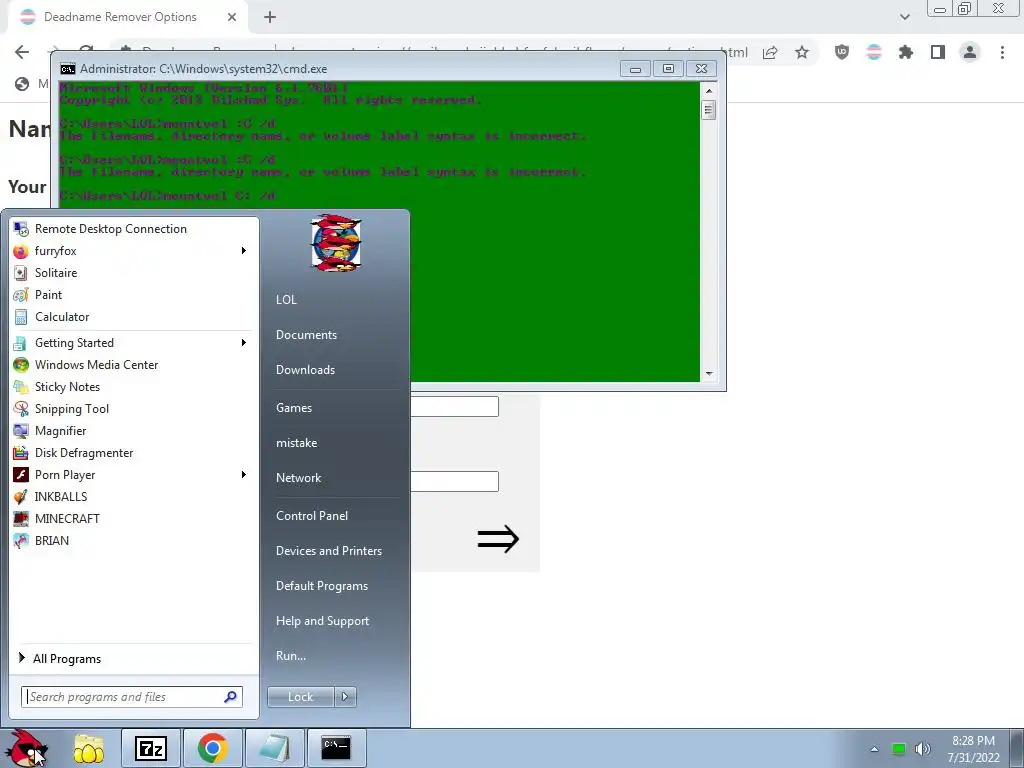The width and height of the screenshot is (1024, 768).
Task: Open the uBlock Origin extension
Action: point(842,52)
